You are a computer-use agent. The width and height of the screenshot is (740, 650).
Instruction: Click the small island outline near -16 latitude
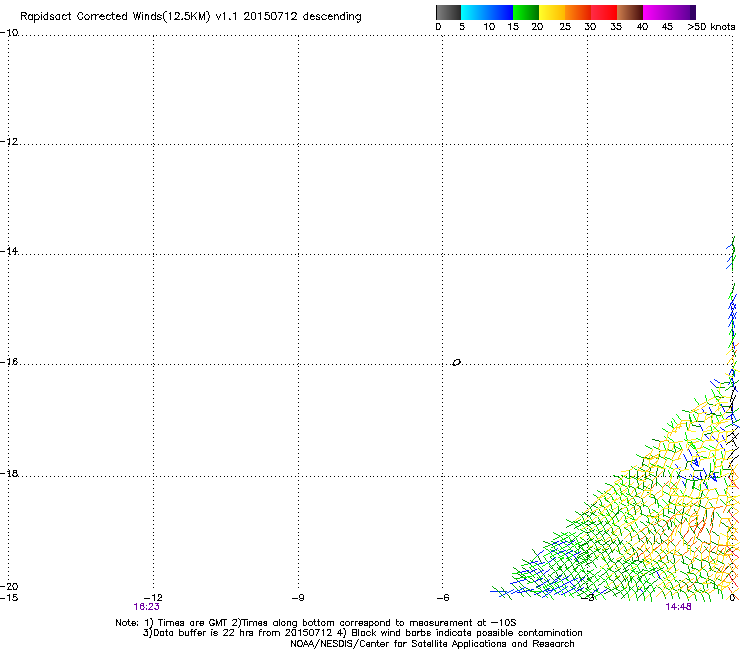click(x=456, y=362)
